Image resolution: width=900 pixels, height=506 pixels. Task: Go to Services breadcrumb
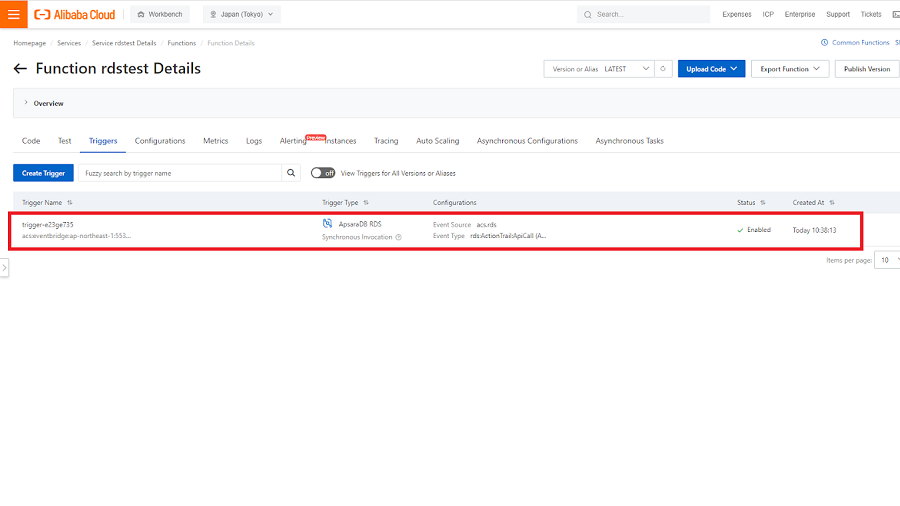point(69,43)
